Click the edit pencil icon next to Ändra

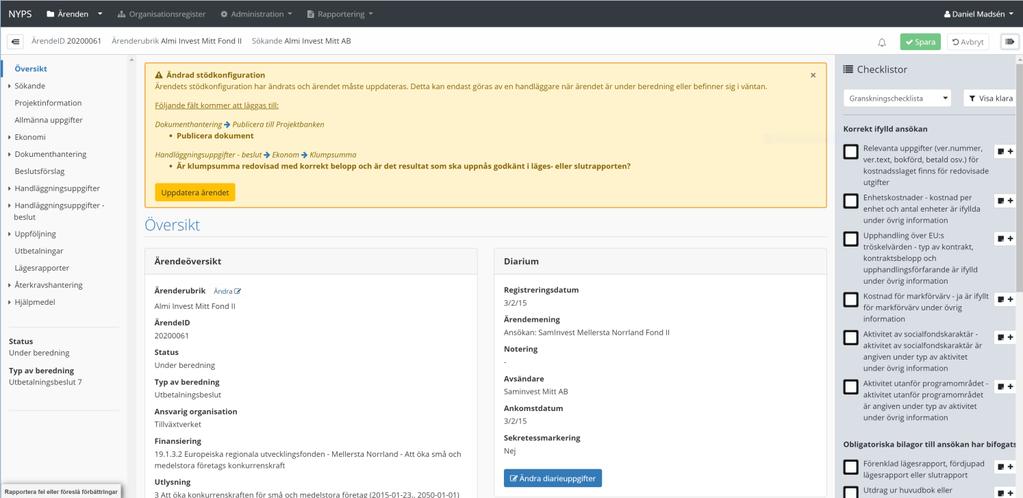pyautogui.click(x=237, y=291)
